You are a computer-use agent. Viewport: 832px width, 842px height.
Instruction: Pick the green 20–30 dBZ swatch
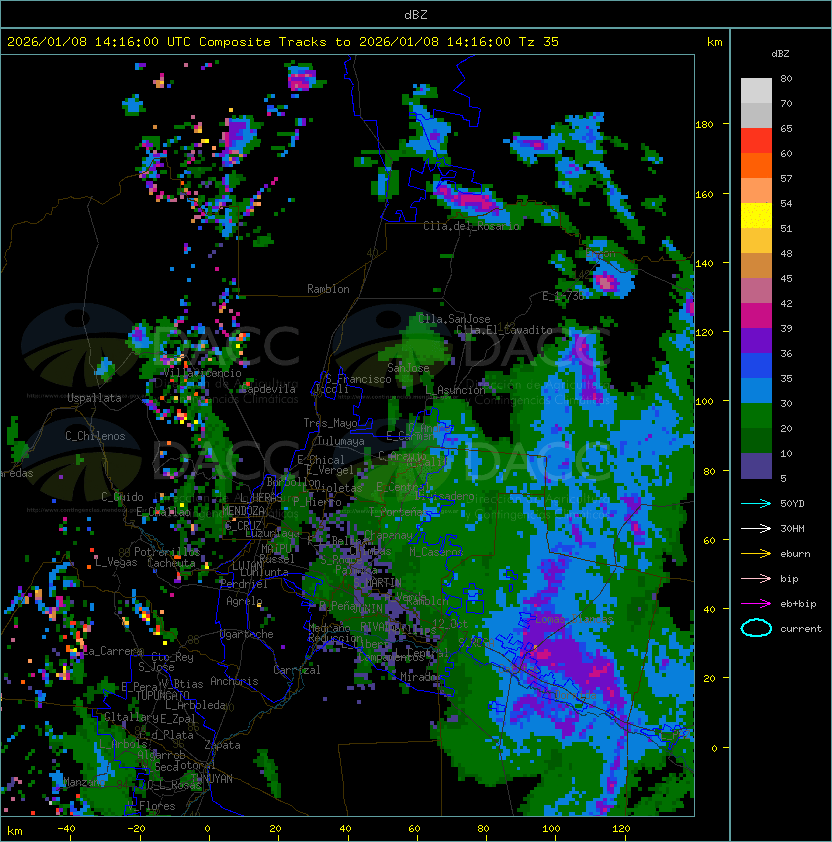point(756,416)
